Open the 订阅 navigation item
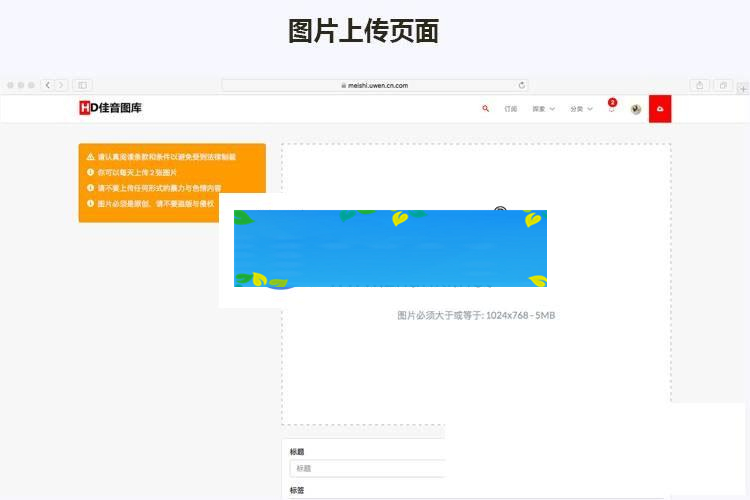 point(511,109)
